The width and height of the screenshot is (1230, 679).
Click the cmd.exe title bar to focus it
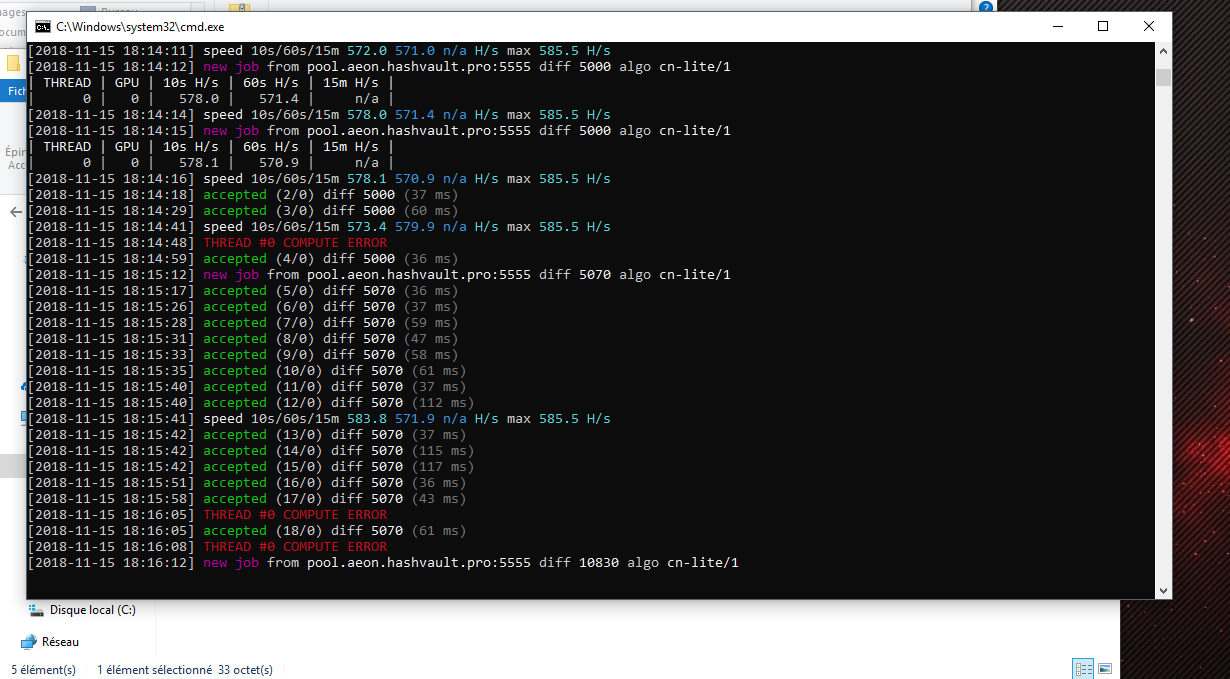click(600, 27)
